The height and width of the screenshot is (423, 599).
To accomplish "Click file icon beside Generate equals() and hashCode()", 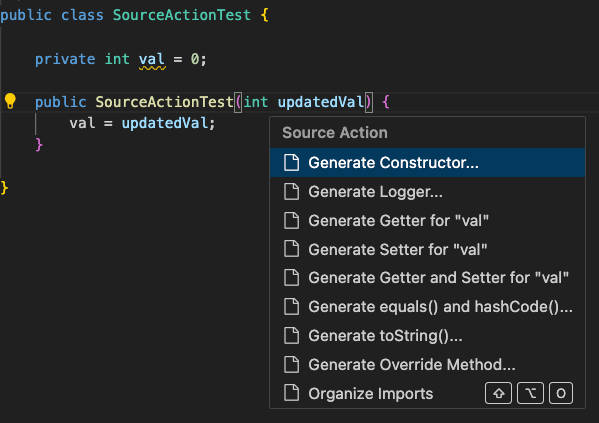I will point(291,306).
